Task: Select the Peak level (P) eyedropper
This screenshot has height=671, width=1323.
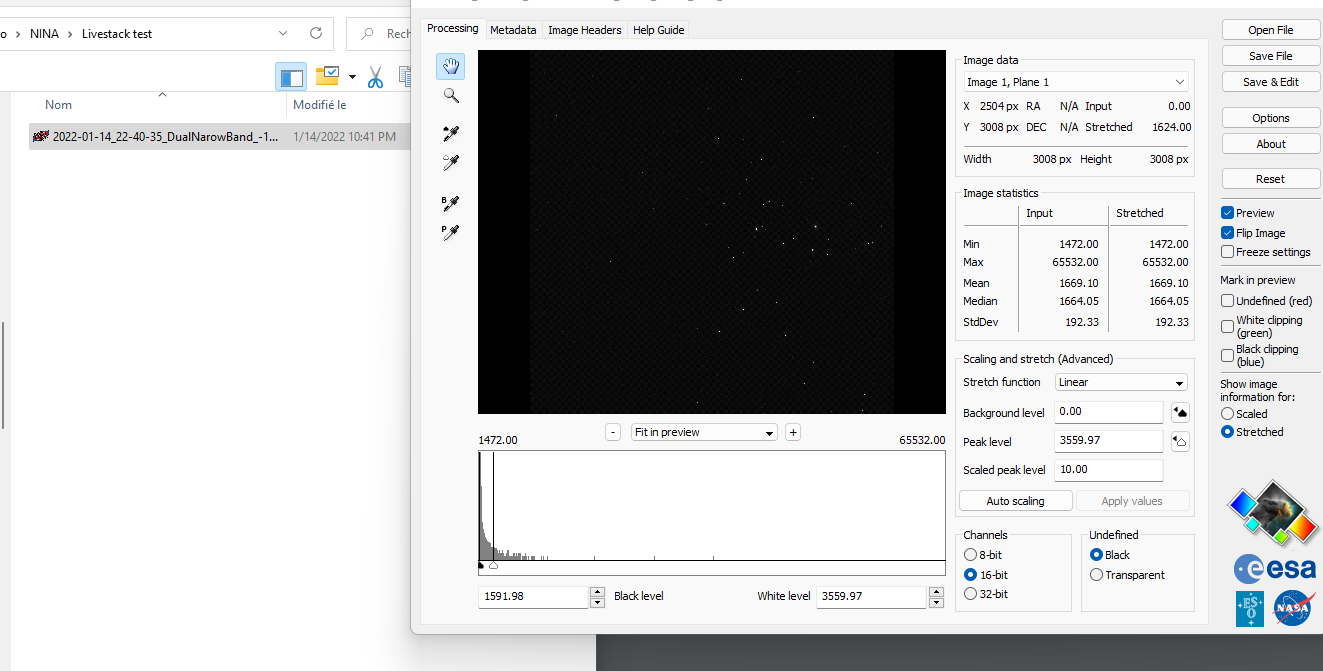Action: point(451,231)
